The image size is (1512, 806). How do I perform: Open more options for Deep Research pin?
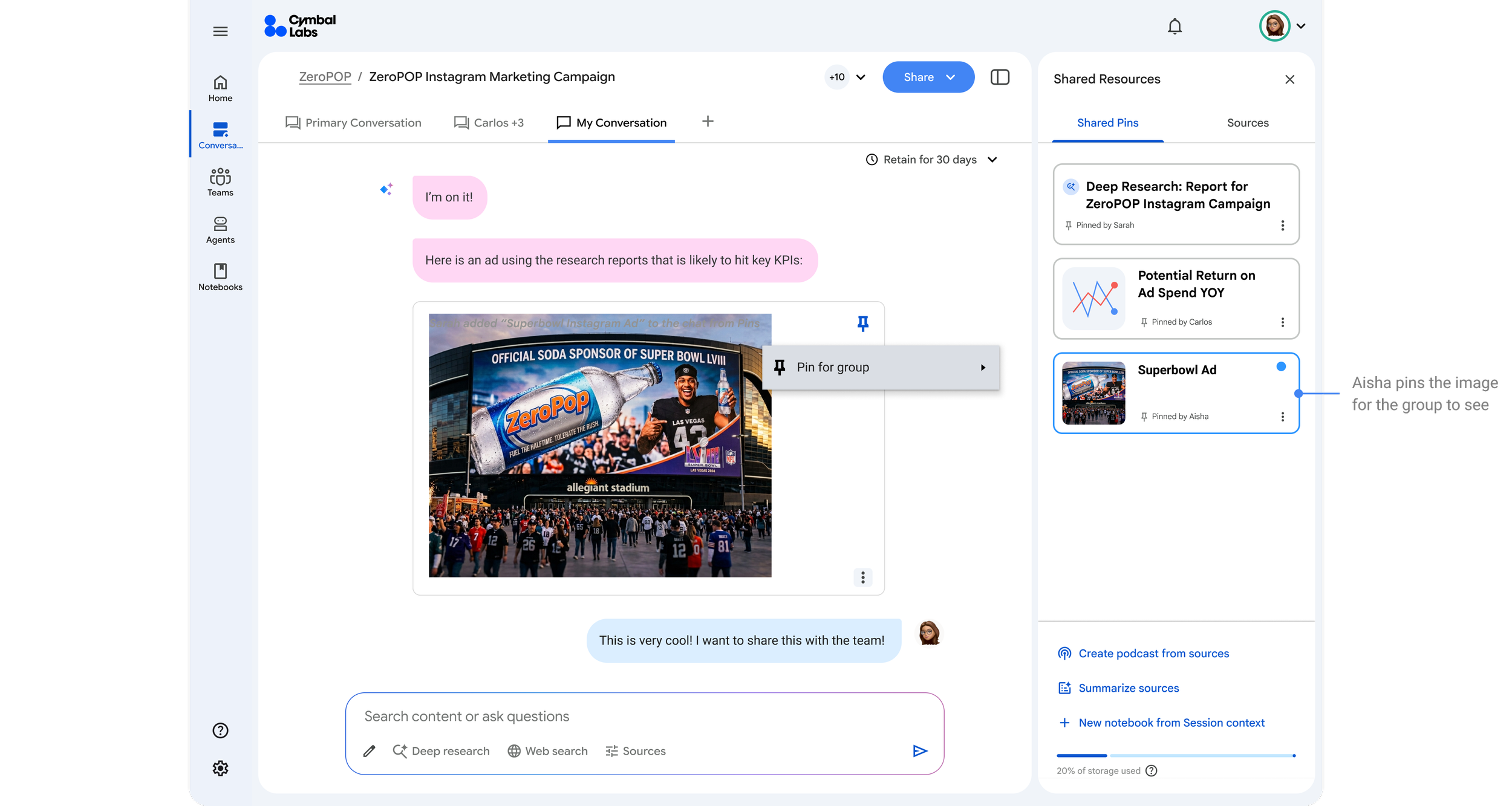(x=1282, y=226)
